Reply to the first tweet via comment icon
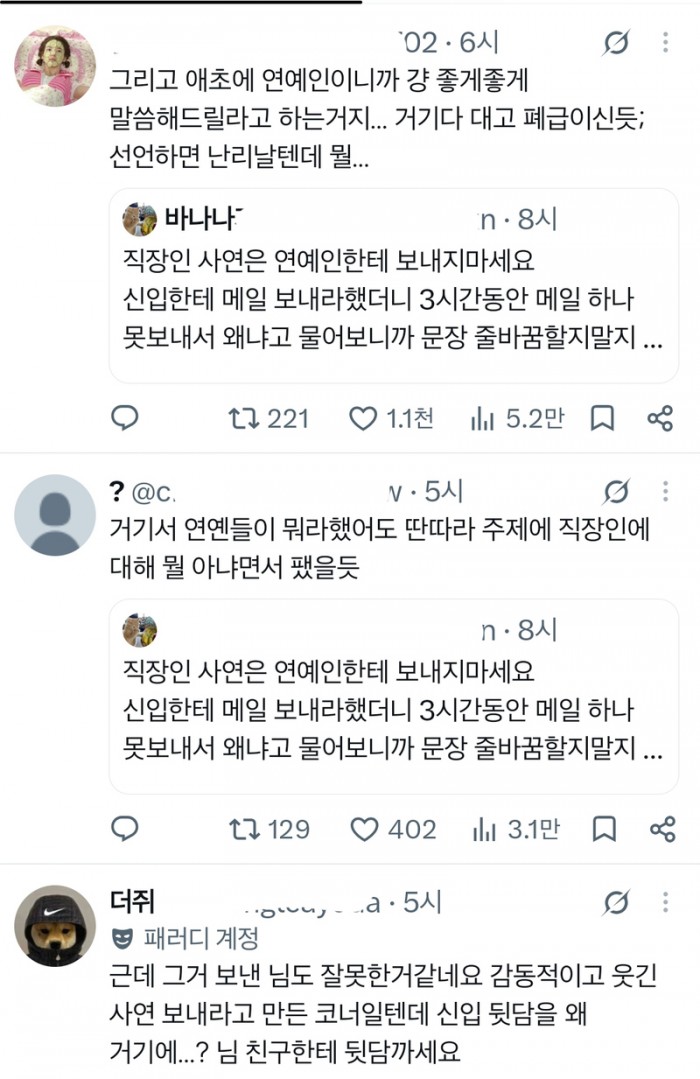700x1079 pixels. pyautogui.click(x=125, y=418)
